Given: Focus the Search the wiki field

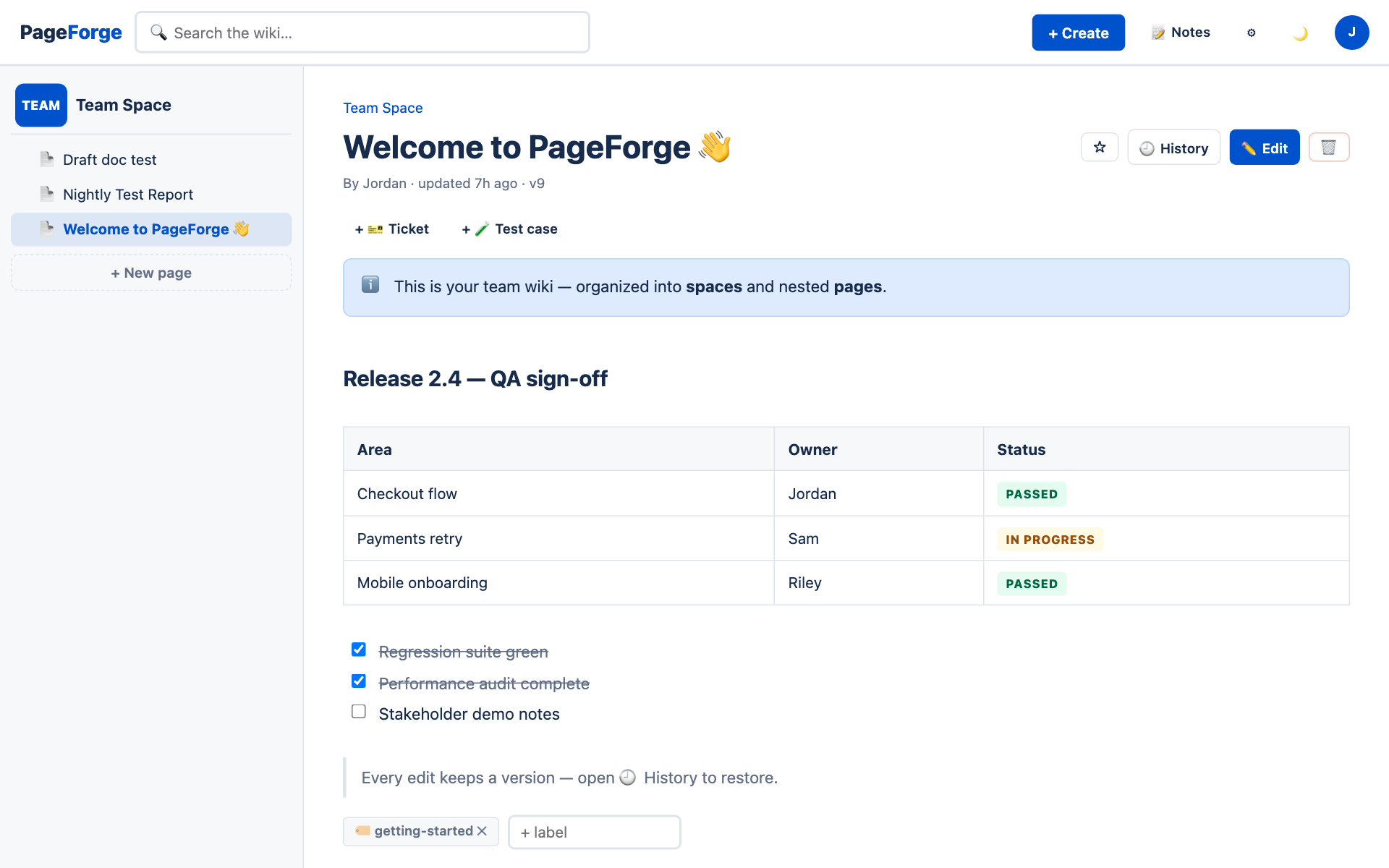Looking at the screenshot, I should click(x=362, y=33).
